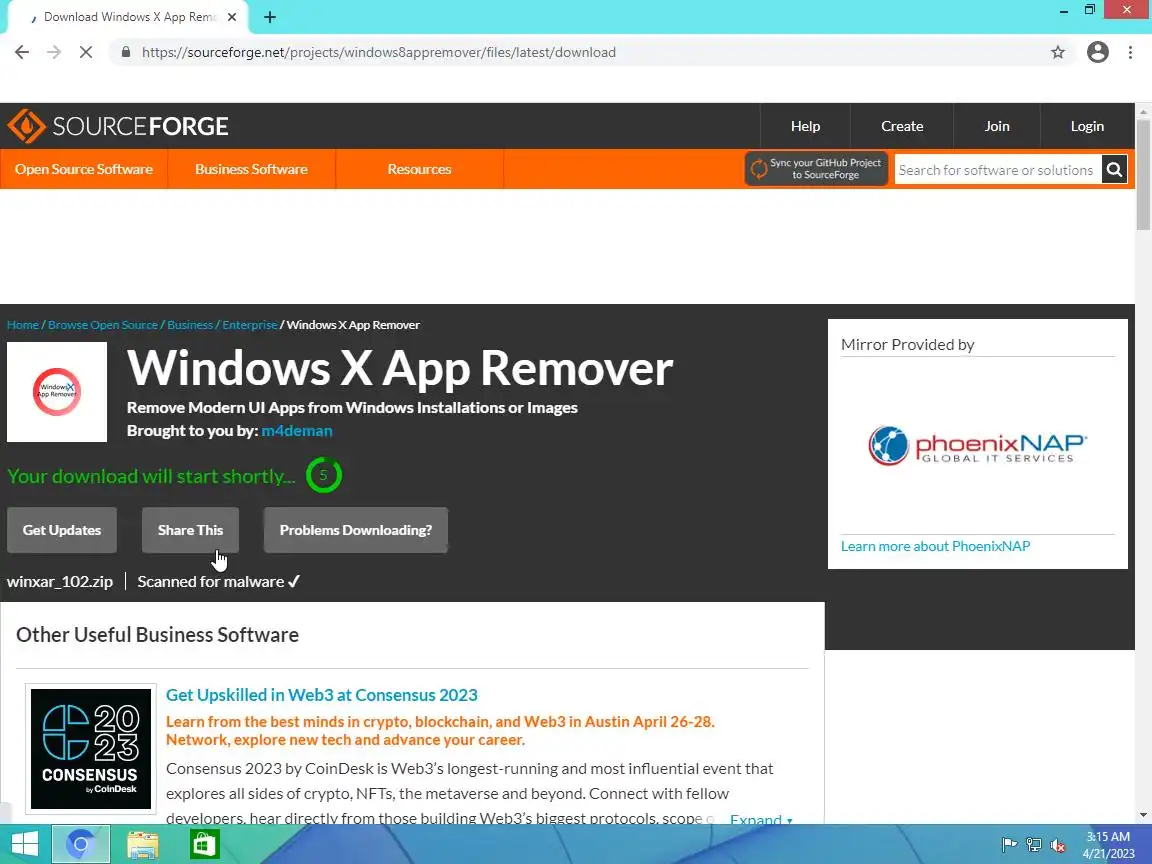Stop the page from loading
Image resolution: width=1152 pixels, height=864 pixels.
click(x=86, y=52)
